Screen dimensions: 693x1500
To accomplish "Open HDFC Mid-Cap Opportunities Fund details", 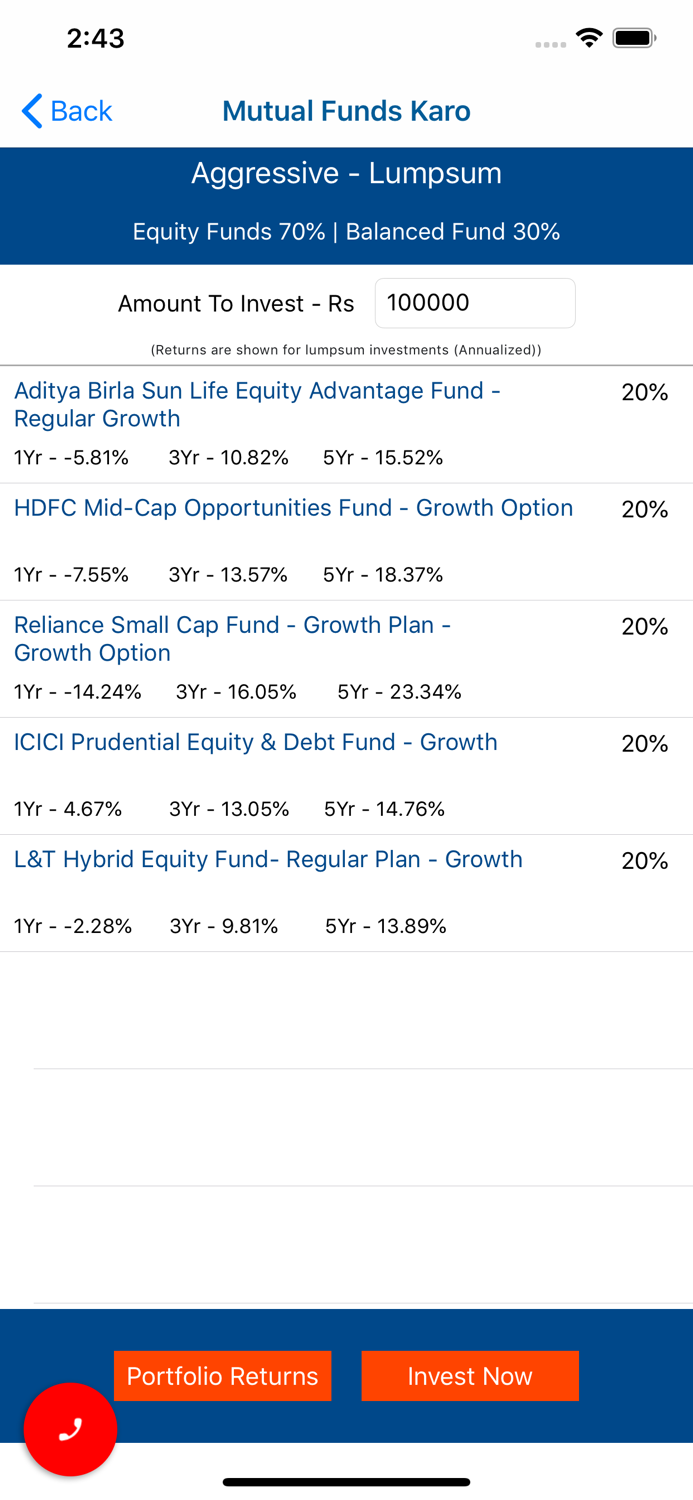I will pos(294,508).
